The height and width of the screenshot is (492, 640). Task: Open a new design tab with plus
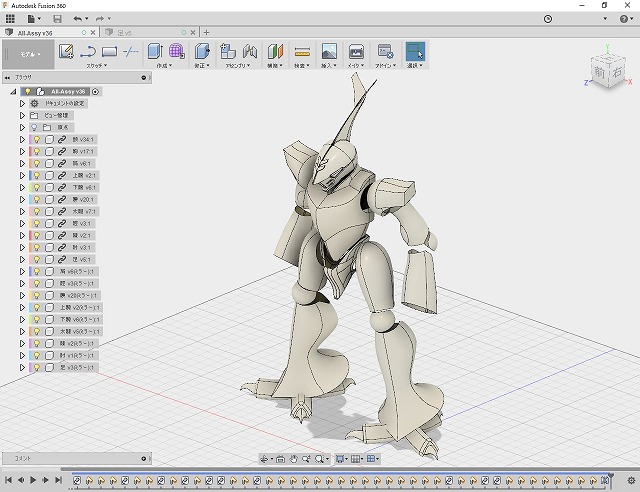pos(207,33)
